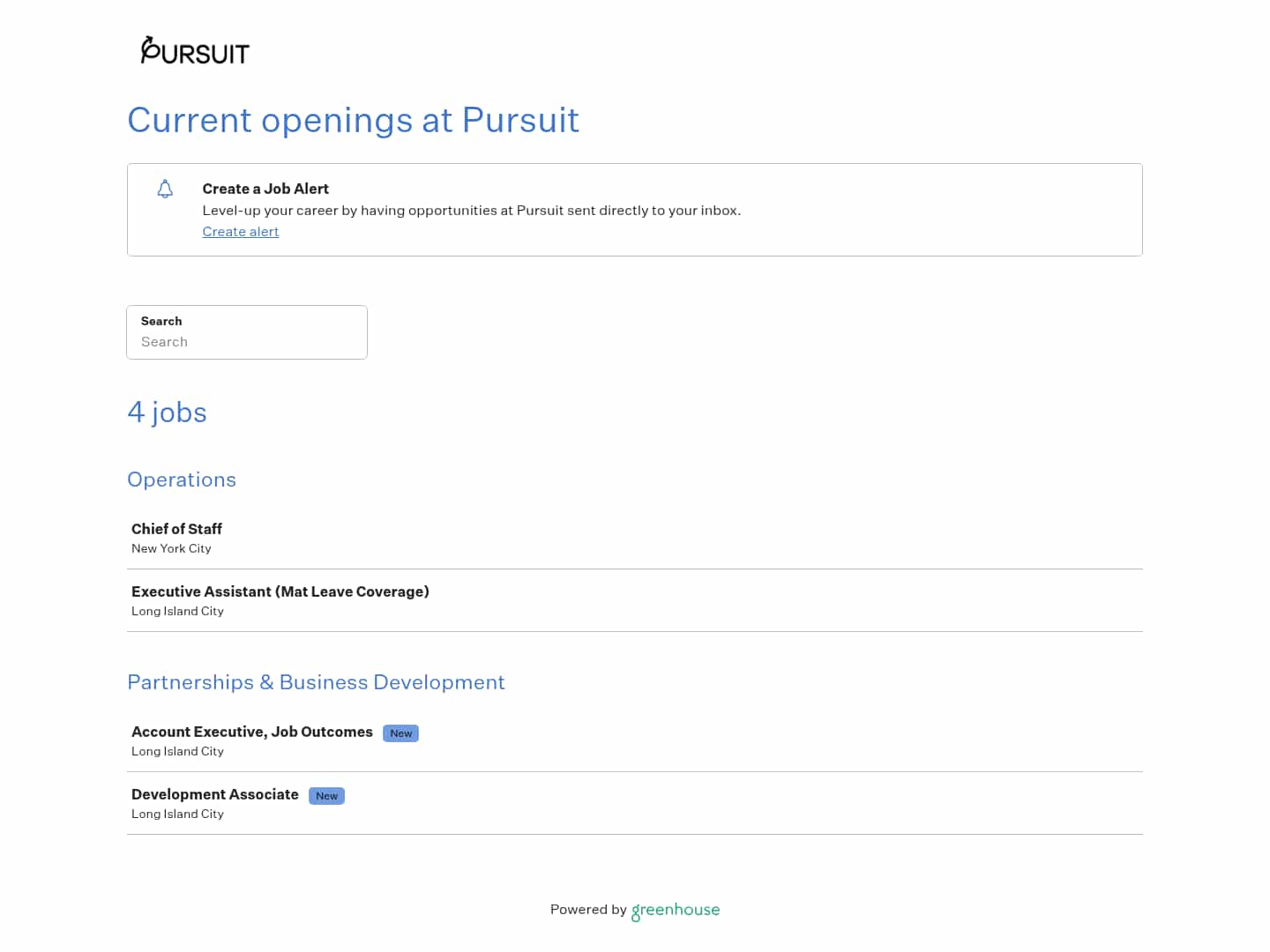This screenshot has height=952, width=1270.
Task: Click the 'Powered by' footer text
Action: (588, 910)
